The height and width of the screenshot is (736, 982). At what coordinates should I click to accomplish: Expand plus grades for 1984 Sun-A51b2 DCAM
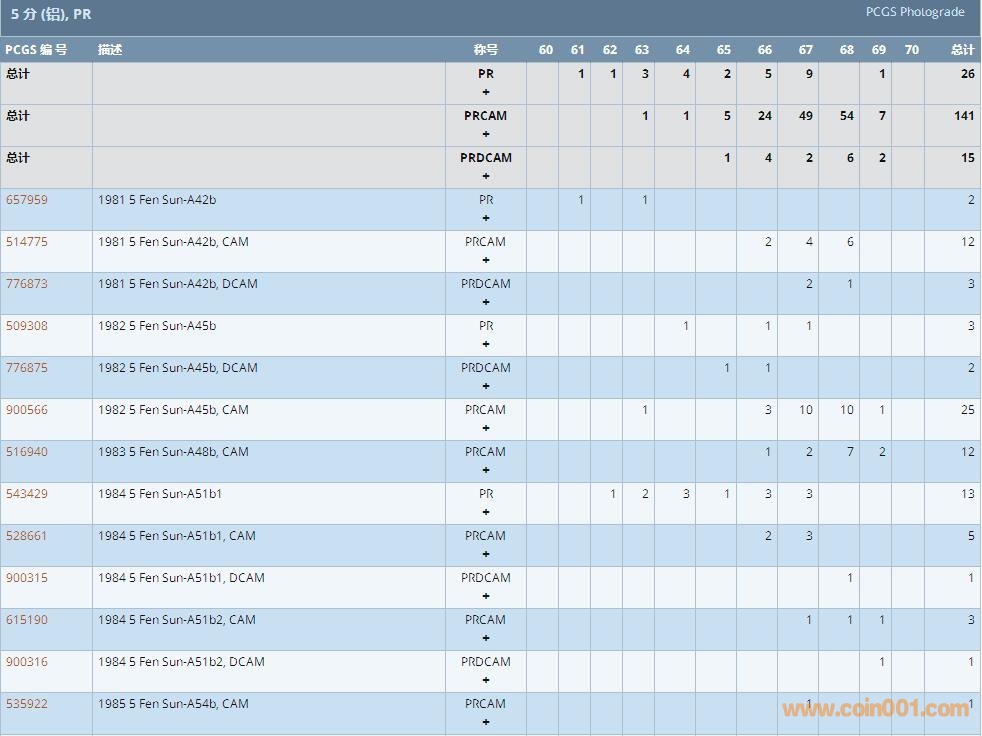pos(486,680)
